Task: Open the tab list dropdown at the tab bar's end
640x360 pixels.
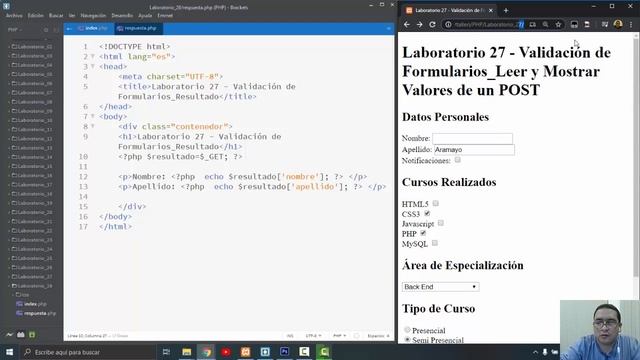Action: [x=388, y=29]
